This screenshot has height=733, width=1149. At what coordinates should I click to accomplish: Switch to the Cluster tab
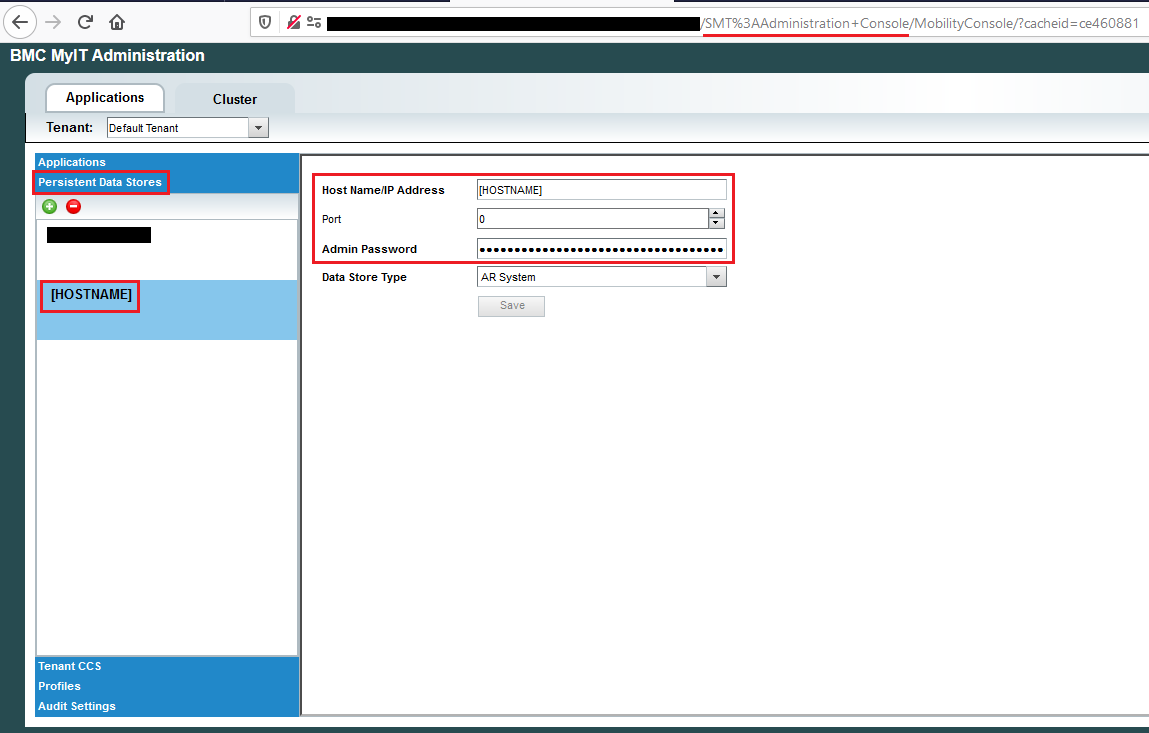[x=234, y=99]
